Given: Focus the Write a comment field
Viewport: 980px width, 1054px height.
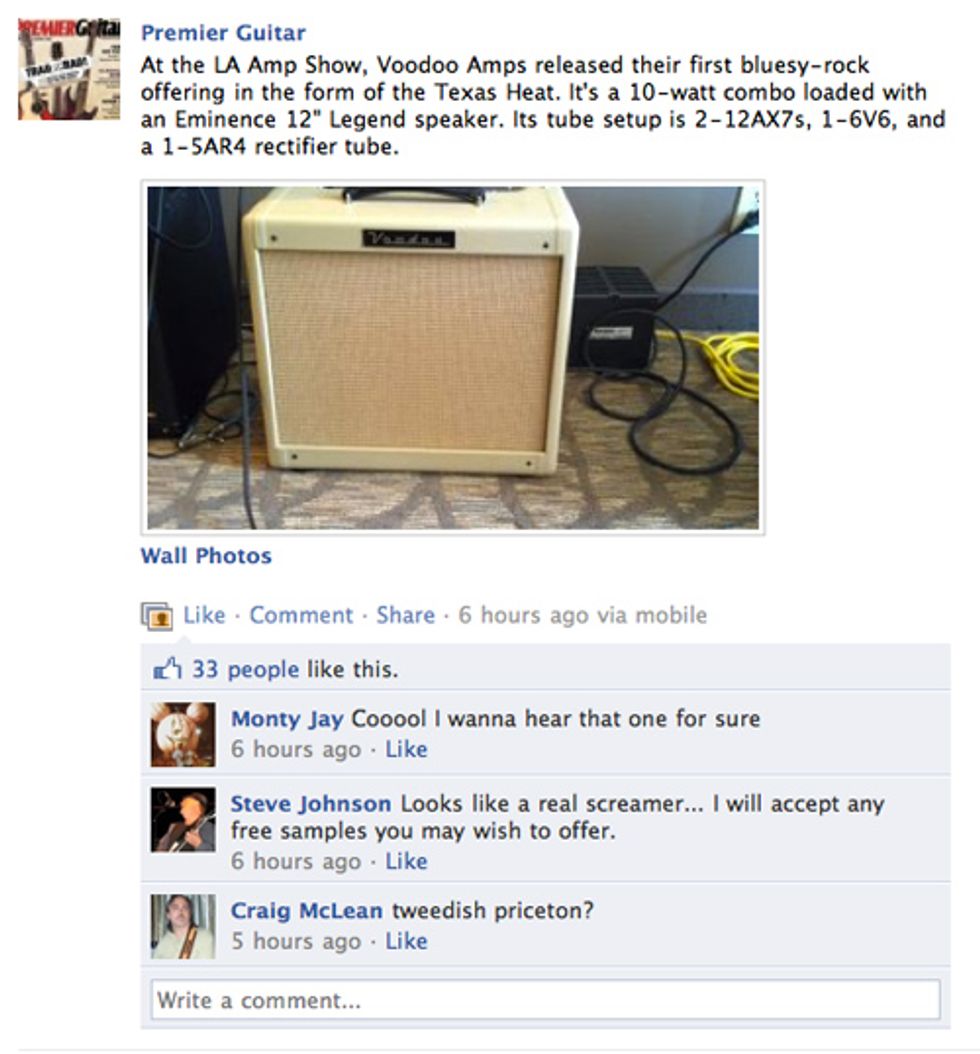Looking at the screenshot, I should point(546,1000).
